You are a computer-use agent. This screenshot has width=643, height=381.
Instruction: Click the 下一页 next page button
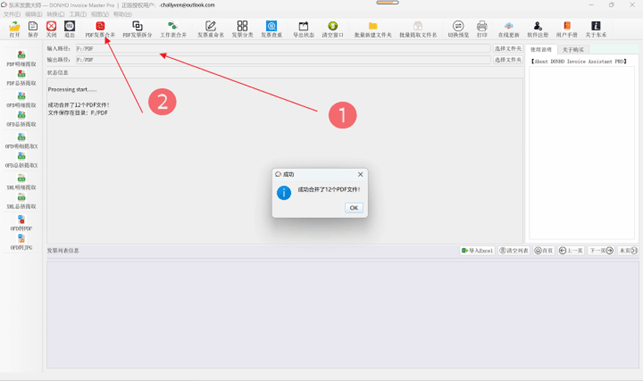601,251
